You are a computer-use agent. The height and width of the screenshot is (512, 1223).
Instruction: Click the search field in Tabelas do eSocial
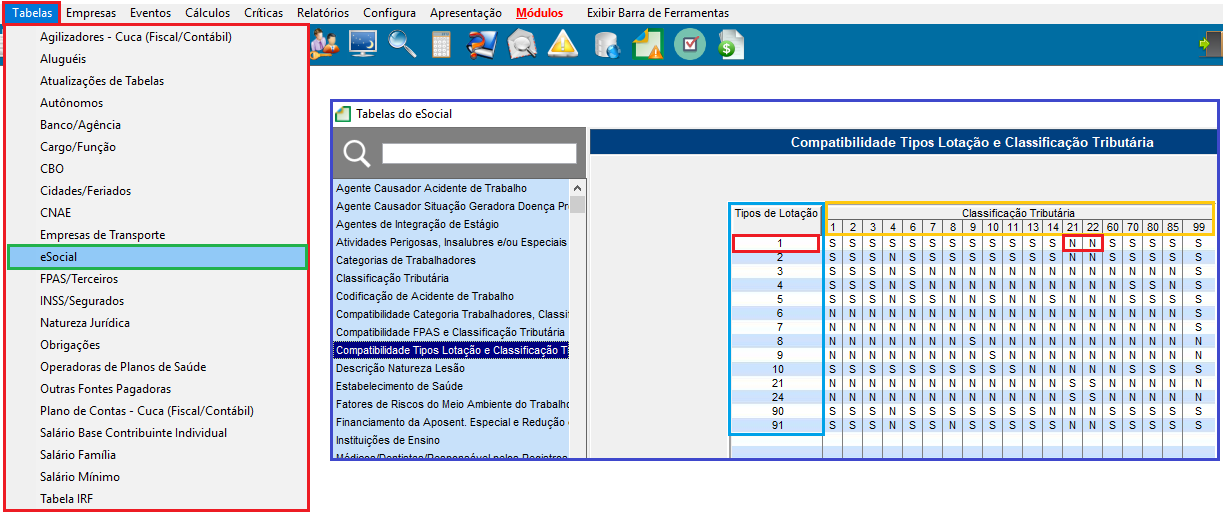[479, 153]
